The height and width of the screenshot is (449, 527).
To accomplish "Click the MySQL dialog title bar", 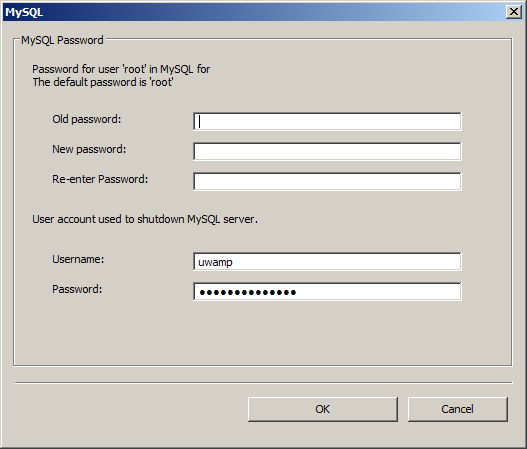I will click(252, 12).
